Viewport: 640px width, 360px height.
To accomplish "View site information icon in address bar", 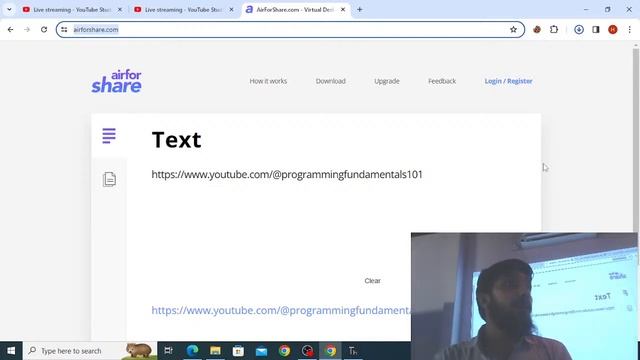I will (x=64, y=29).
